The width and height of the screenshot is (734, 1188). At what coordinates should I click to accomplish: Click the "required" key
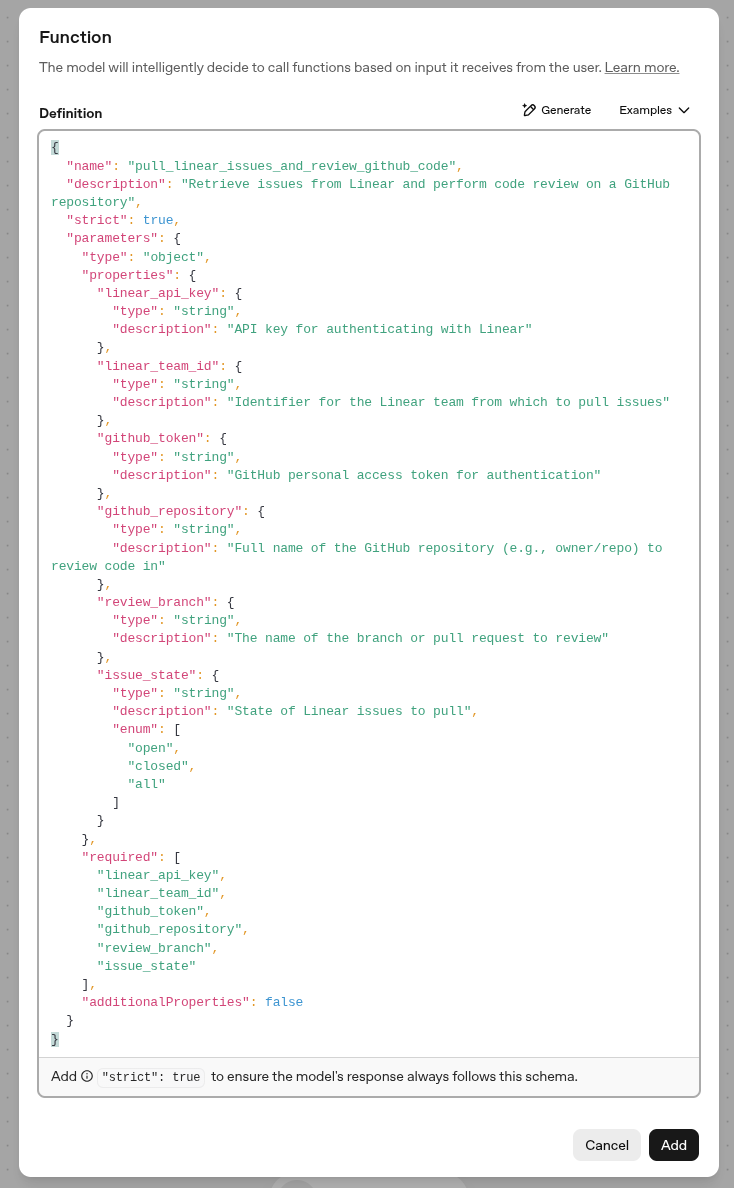point(120,857)
